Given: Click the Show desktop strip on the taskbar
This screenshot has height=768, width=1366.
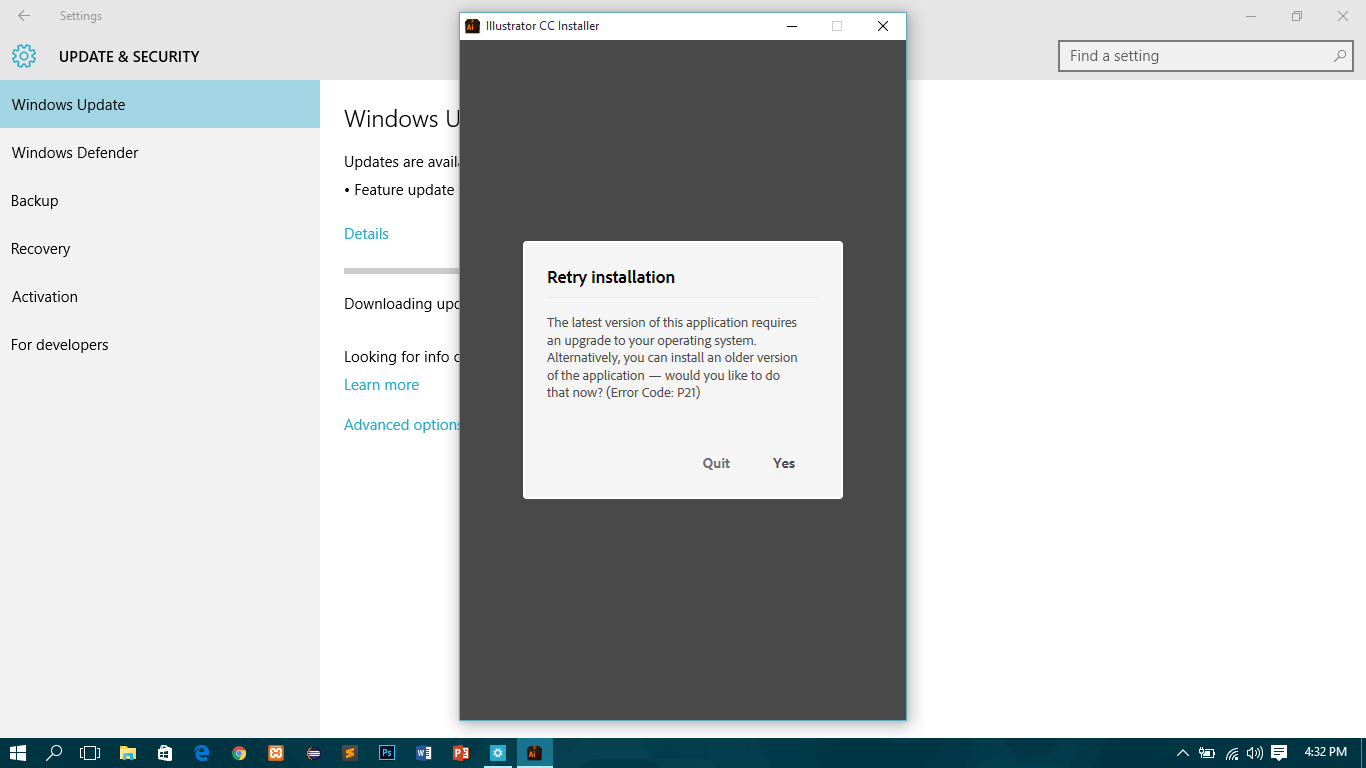Looking at the screenshot, I should pos(1363,753).
